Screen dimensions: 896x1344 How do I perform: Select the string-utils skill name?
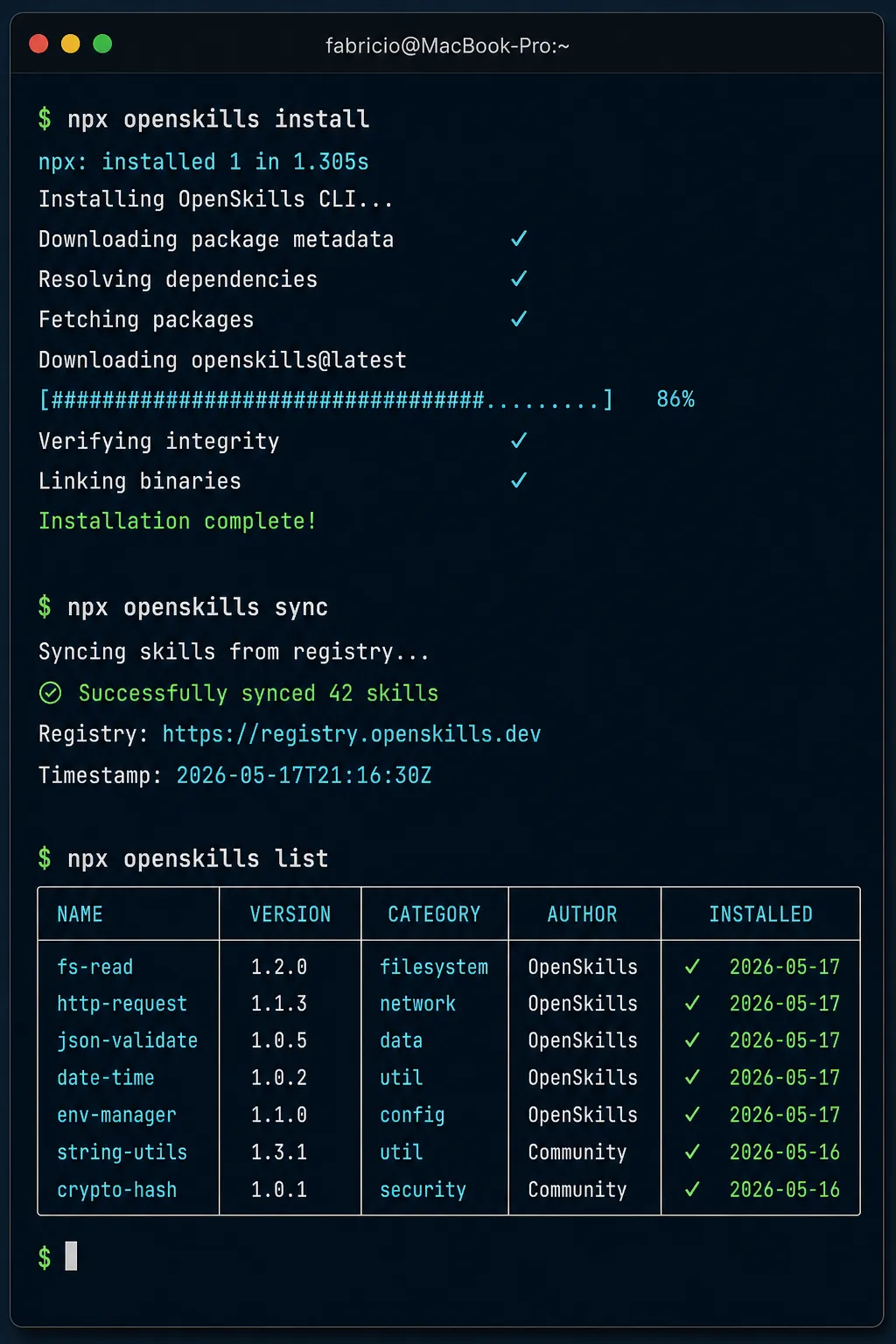[x=122, y=1152]
